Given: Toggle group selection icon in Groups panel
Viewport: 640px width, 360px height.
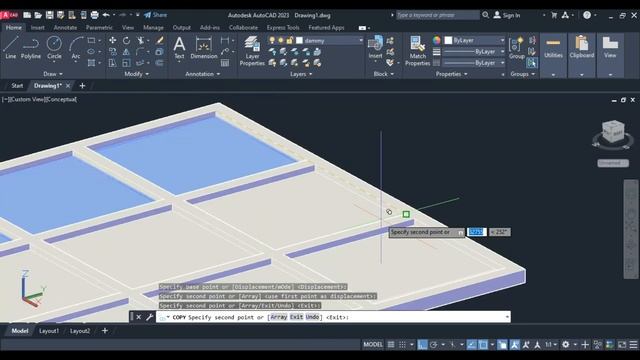Looking at the screenshot, I should pyautogui.click(x=531, y=63).
